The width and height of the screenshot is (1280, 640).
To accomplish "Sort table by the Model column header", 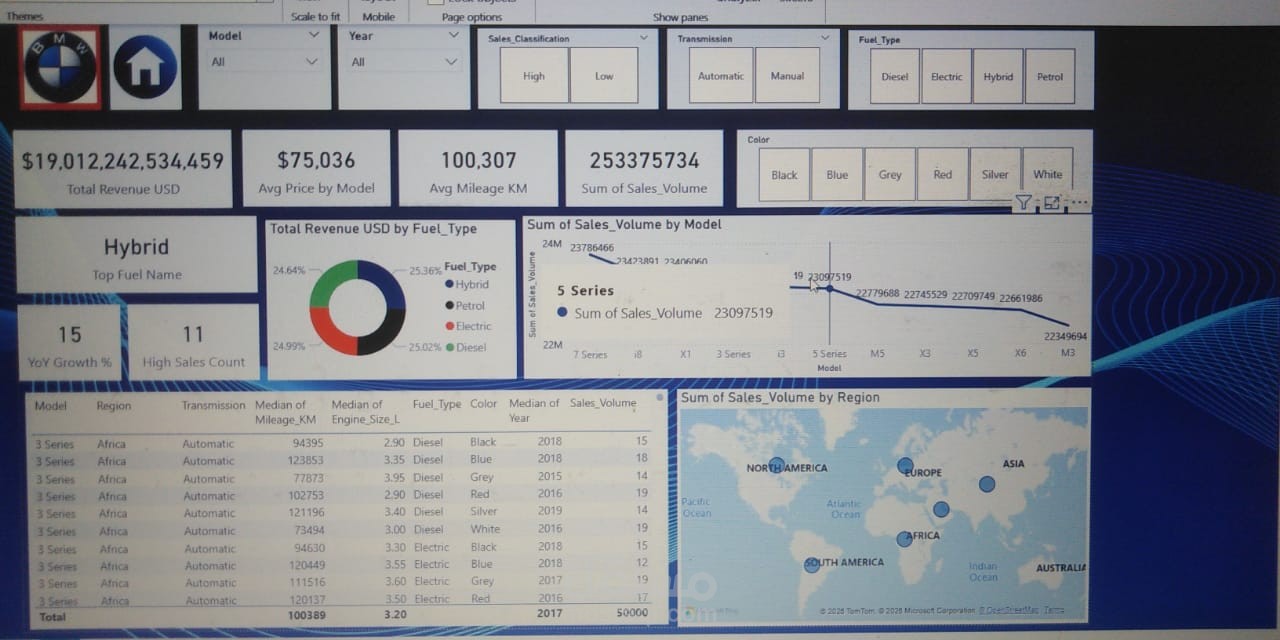I will coord(51,406).
